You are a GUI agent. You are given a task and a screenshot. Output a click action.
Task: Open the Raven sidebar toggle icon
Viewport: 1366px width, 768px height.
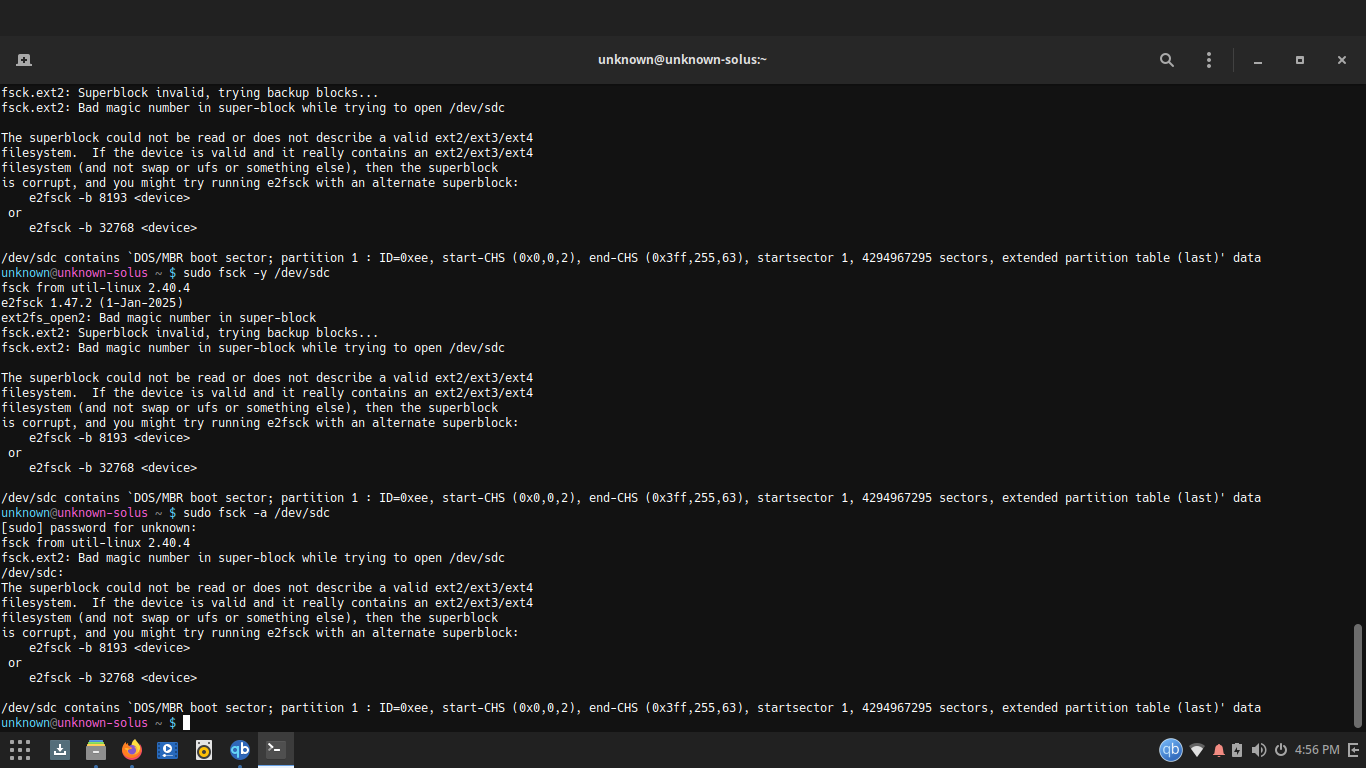(1353, 750)
